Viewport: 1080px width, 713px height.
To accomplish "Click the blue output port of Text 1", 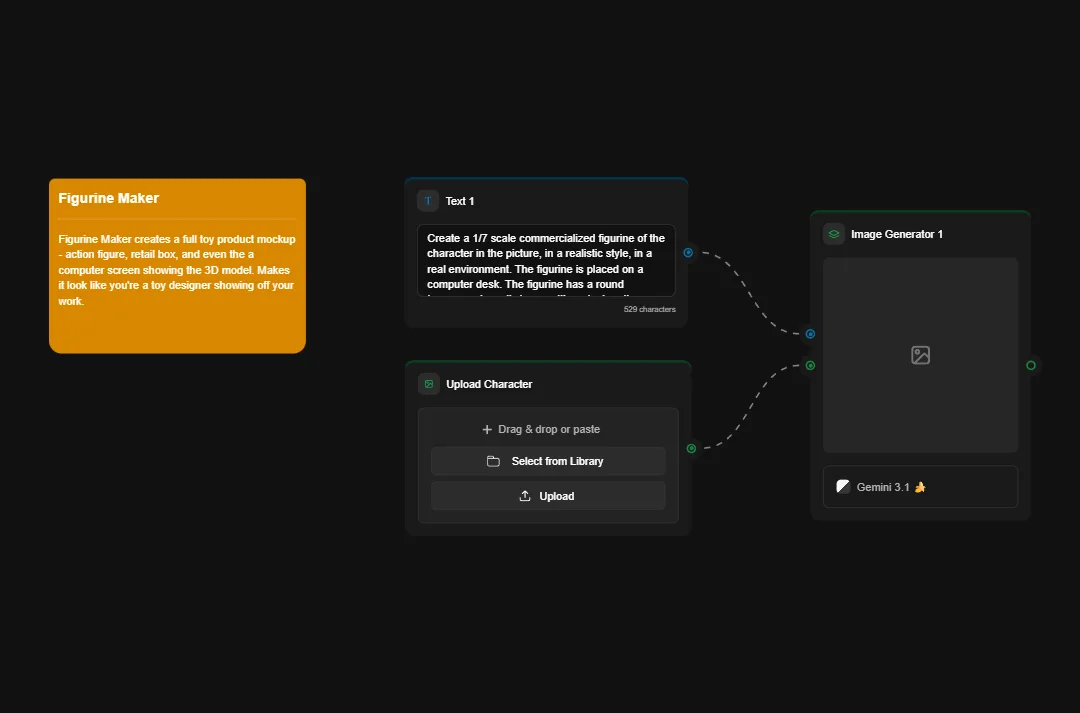I will pyautogui.click(x=688, y=253).
